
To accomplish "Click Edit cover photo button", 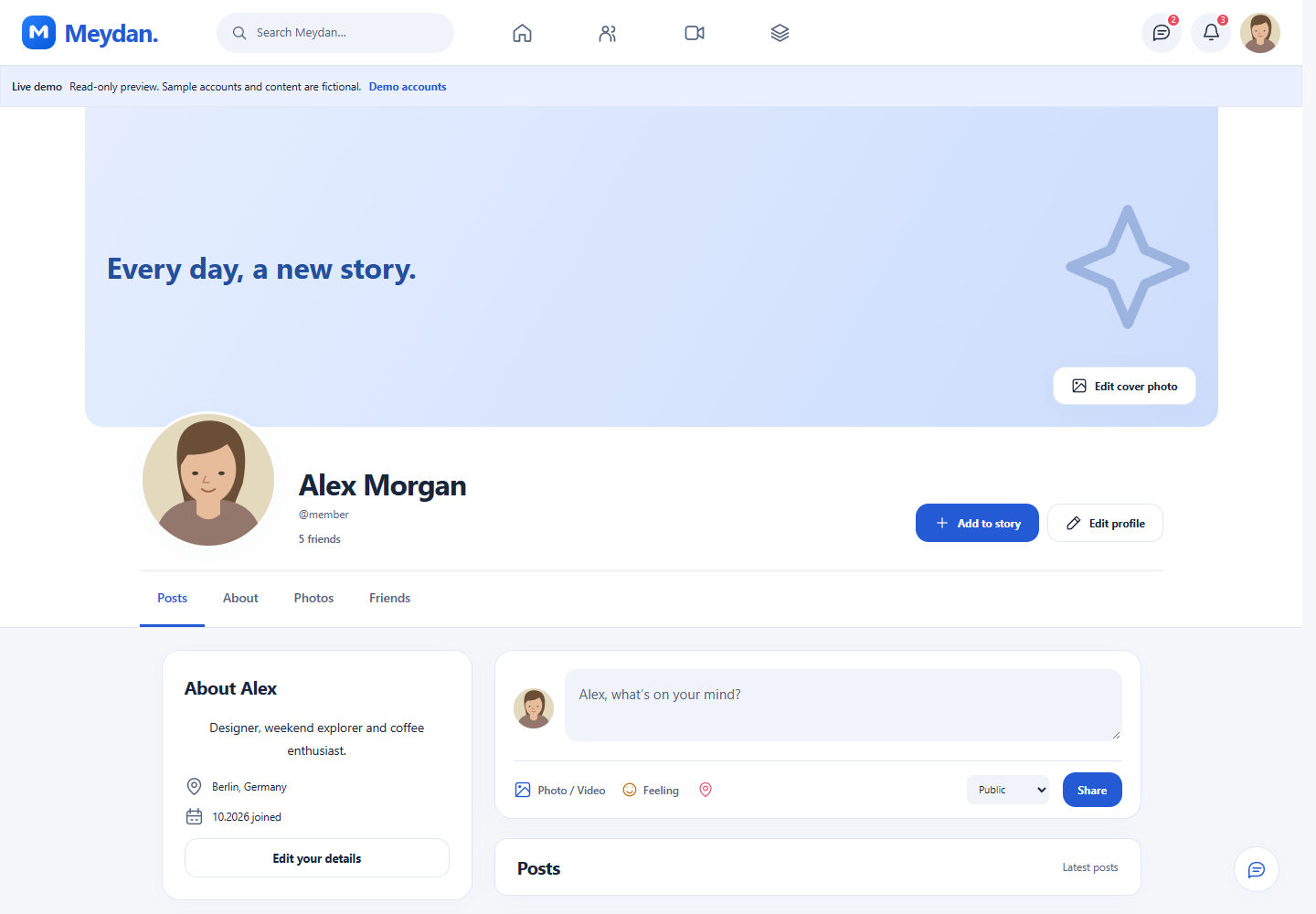I will (1124, 386).
